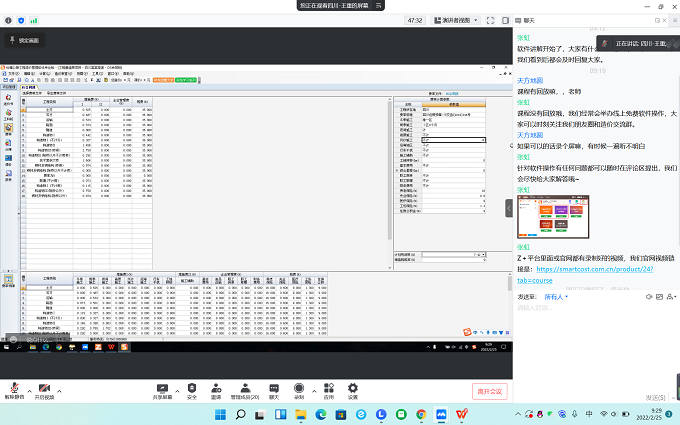Open the smartcost.com.cn product link
The width and height of the screenshot is (680, 425).
pos(595,269)
